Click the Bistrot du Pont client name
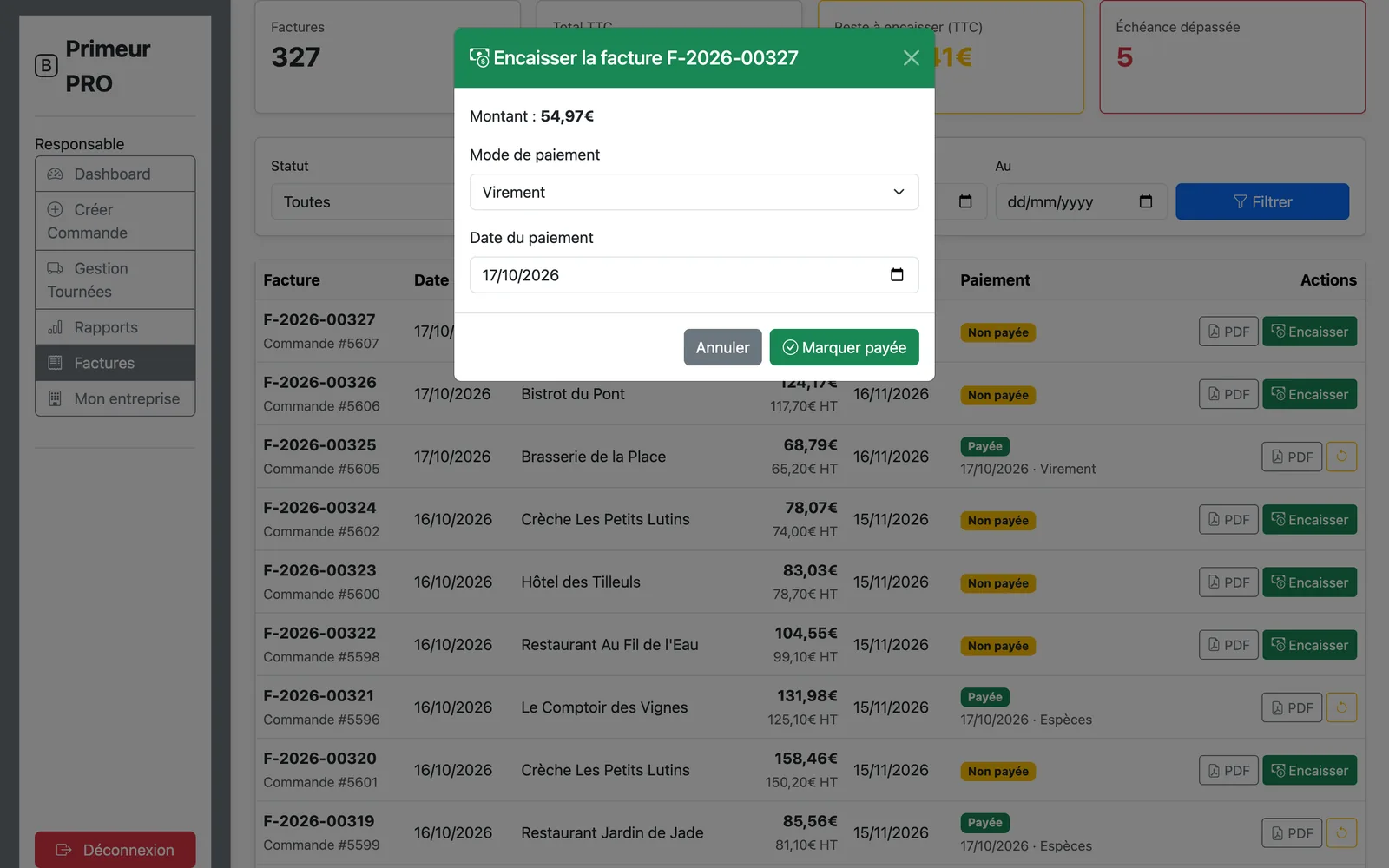The width and height of the screenshot is (1389, 868). point(573,394)
